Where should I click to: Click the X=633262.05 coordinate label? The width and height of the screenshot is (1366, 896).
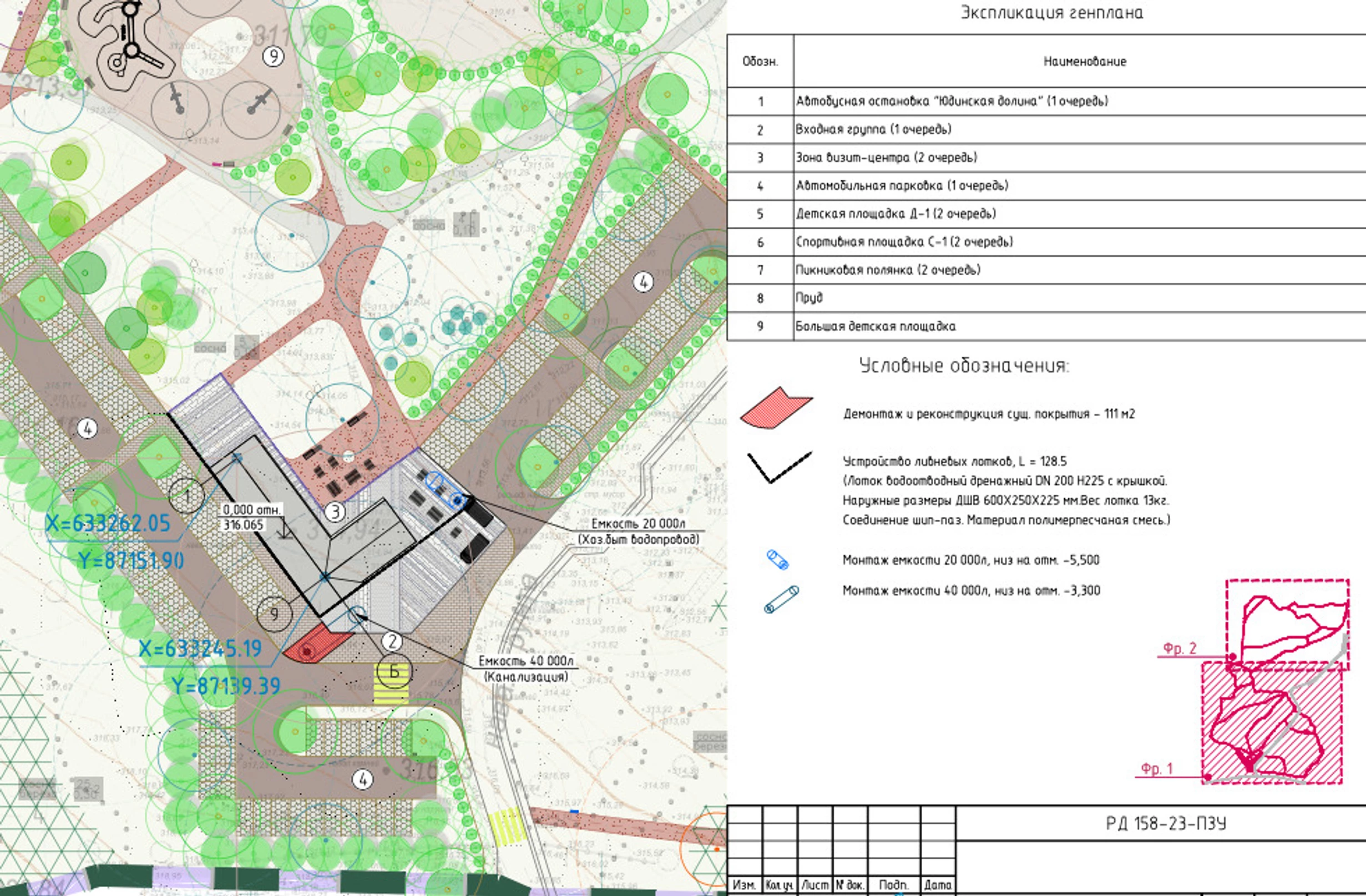pyautogui.click(x=108, y=523)
